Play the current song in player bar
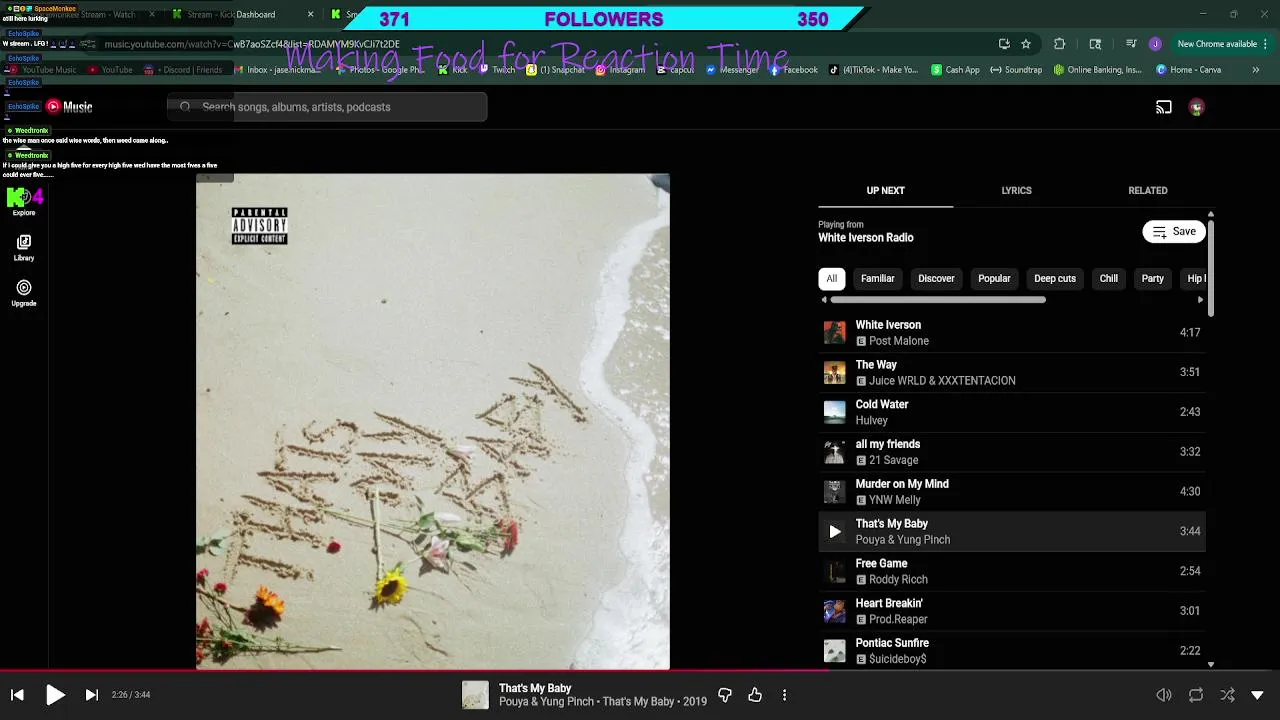 [x=55, y=695]
